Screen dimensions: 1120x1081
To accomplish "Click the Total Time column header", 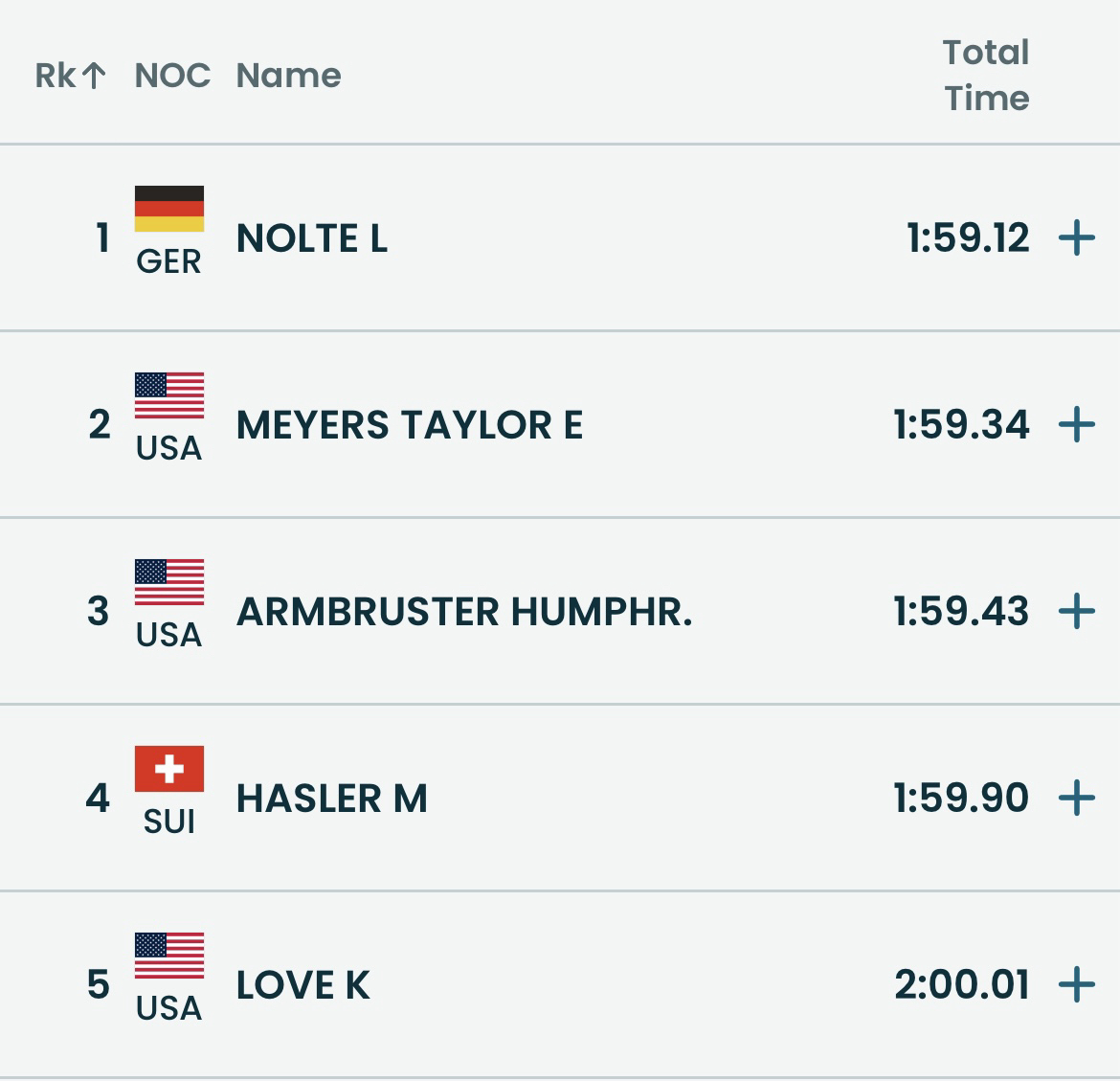I will point(986,76).
